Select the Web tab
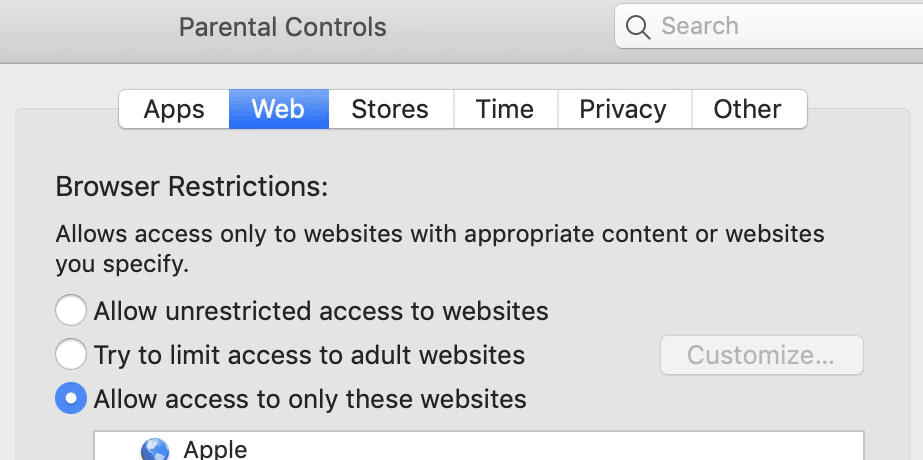The width and height of the screenshot is (923, 460). click(278, 109)
